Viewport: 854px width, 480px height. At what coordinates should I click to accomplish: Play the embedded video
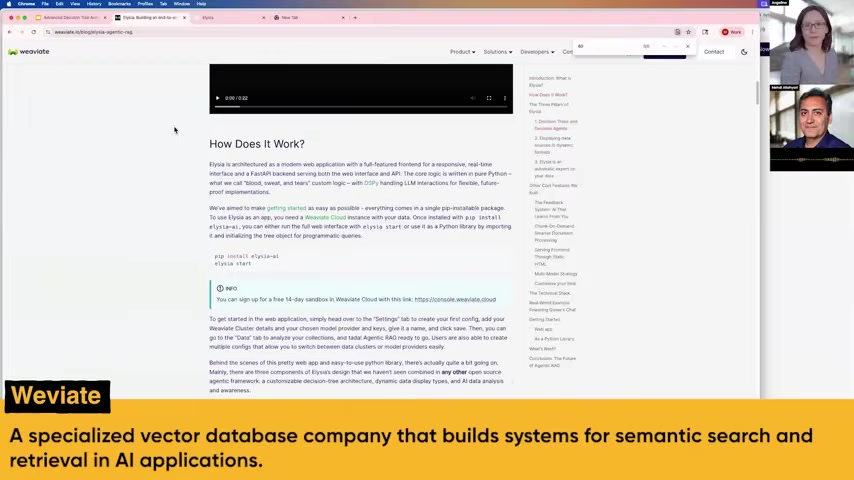tap(217, 98)
